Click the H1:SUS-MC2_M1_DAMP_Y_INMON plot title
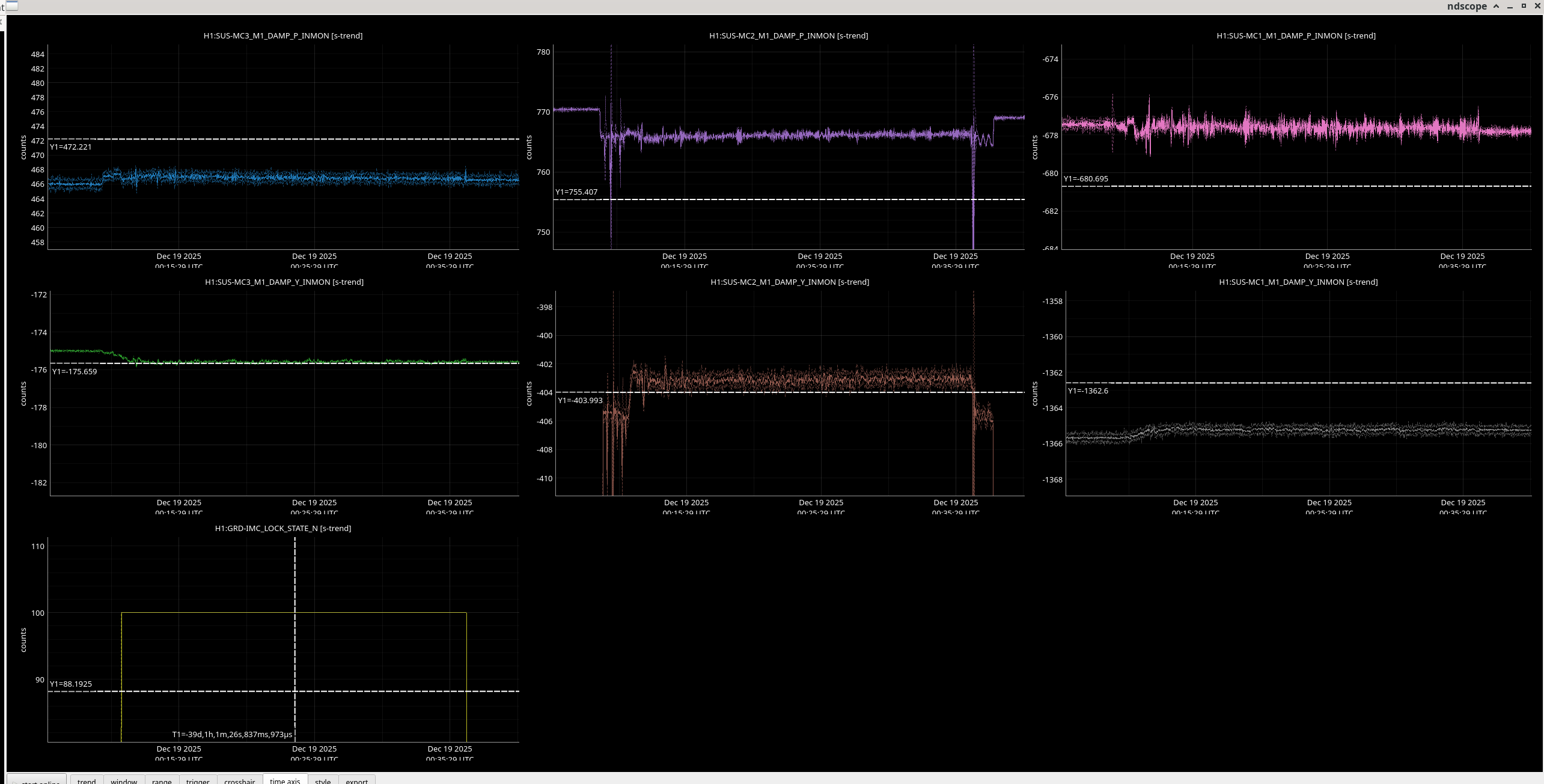1544x784 pixels. pyautogui.click(x=789, y=282)
